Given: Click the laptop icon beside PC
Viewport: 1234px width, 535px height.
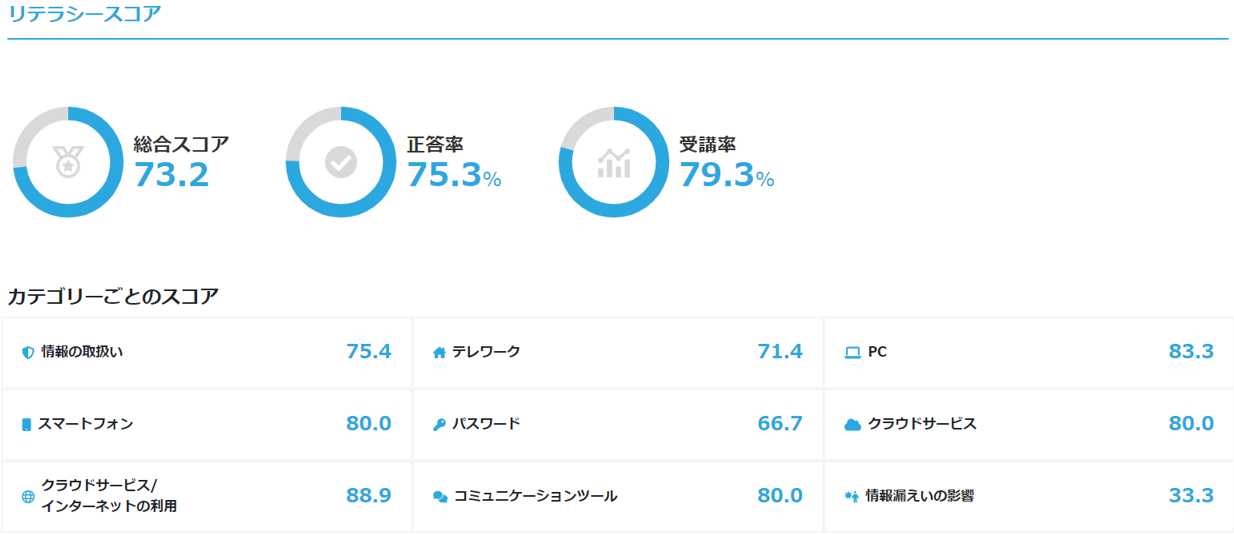Looking at the screenshot, I should [x=852, y=353].
